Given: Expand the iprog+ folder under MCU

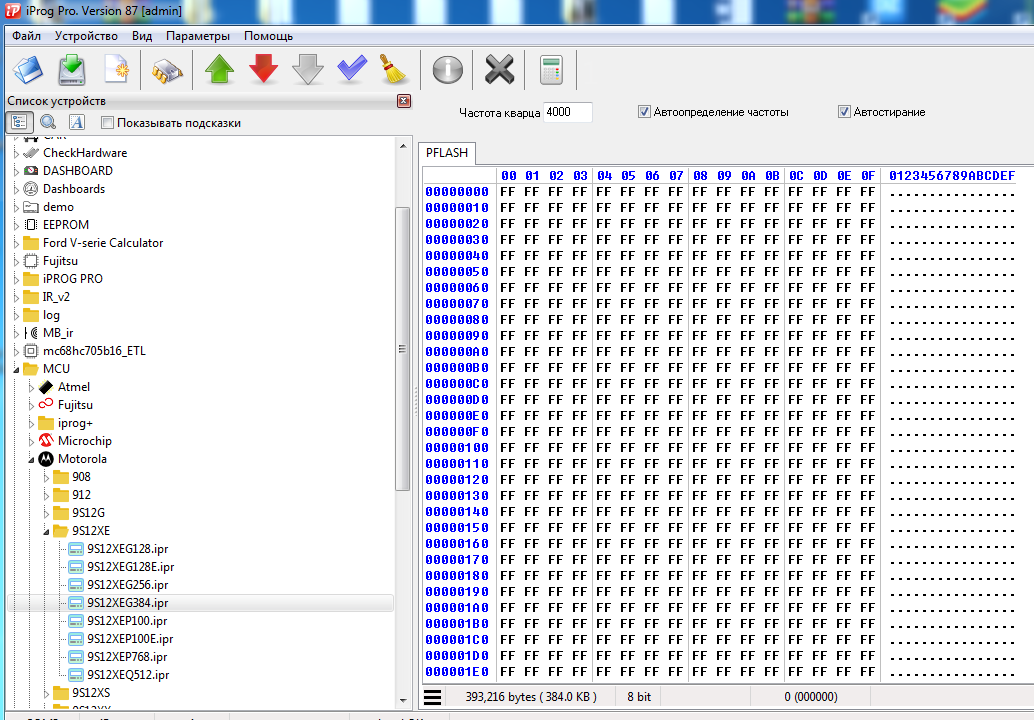Looking at the screenshot, I should pos(31,423).
